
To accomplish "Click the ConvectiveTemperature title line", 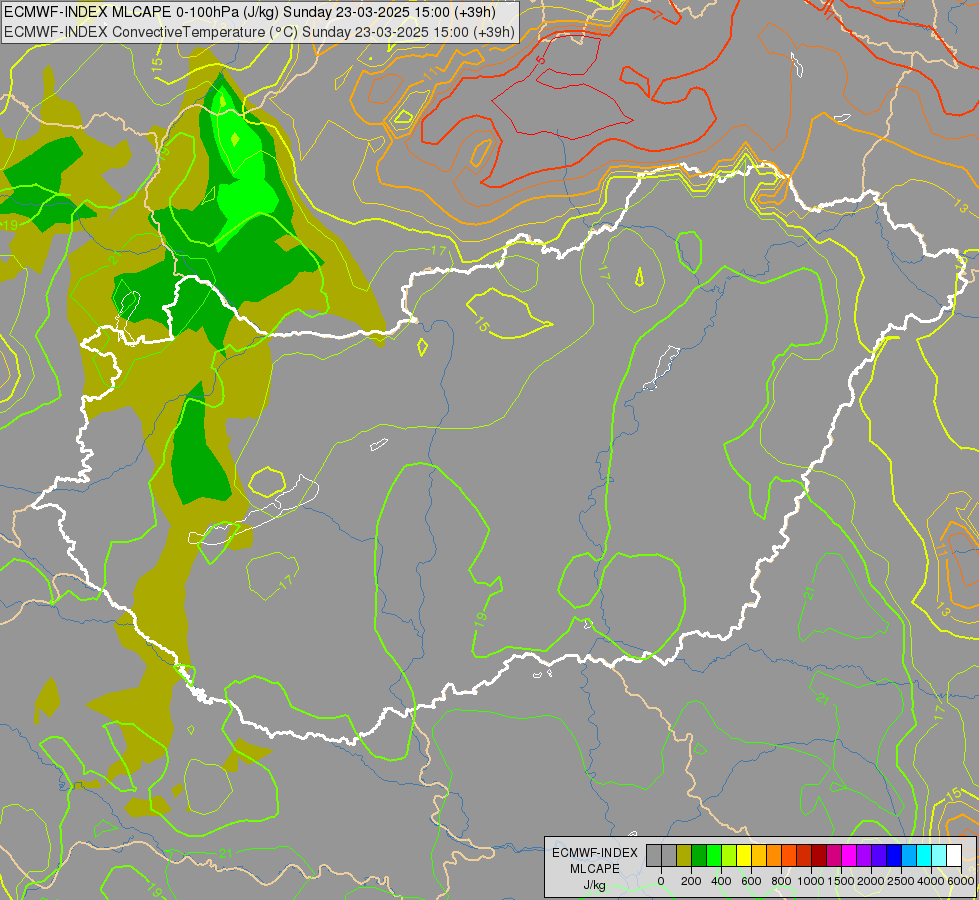I will tap(259, 31).
